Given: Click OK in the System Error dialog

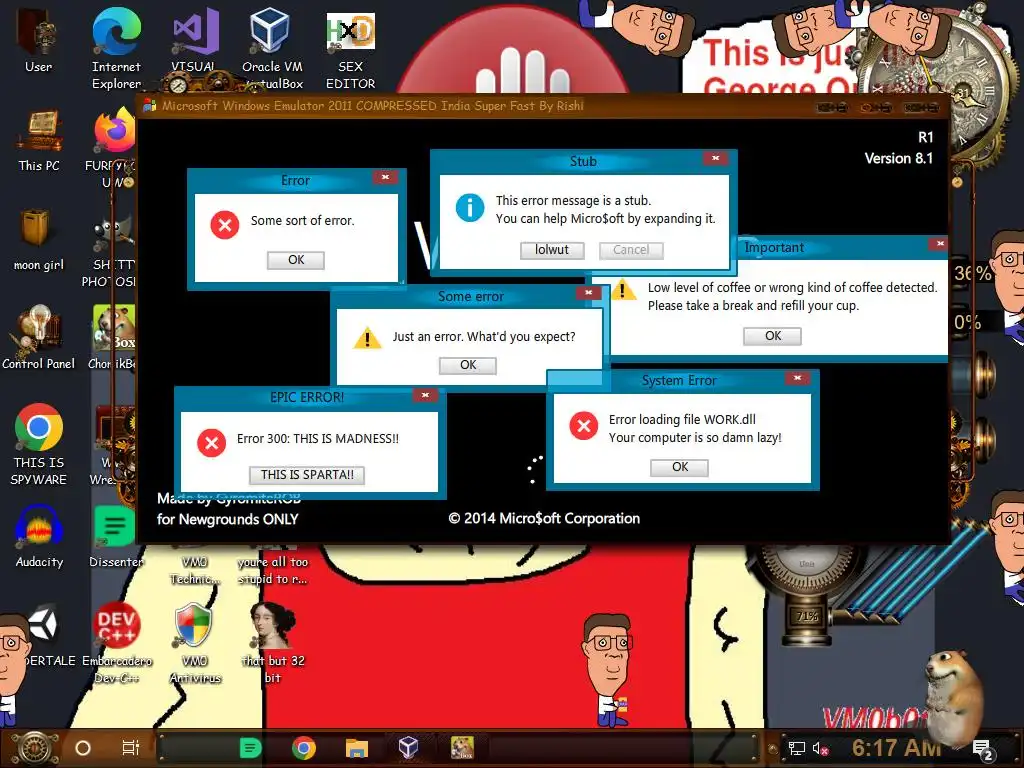Looking at the screenshot, I should (x=680, y=467).
